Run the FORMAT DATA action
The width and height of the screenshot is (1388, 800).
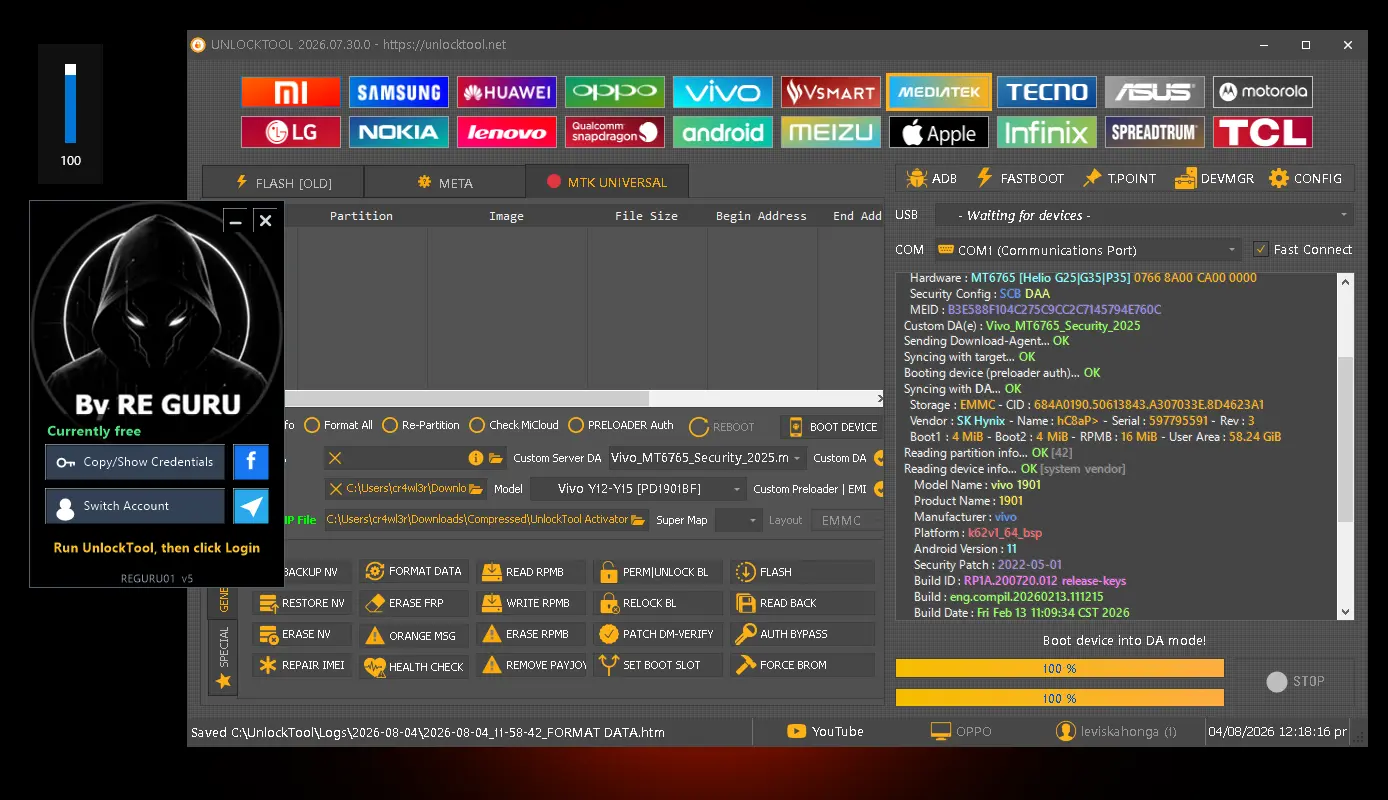click(x=414, y=572)
